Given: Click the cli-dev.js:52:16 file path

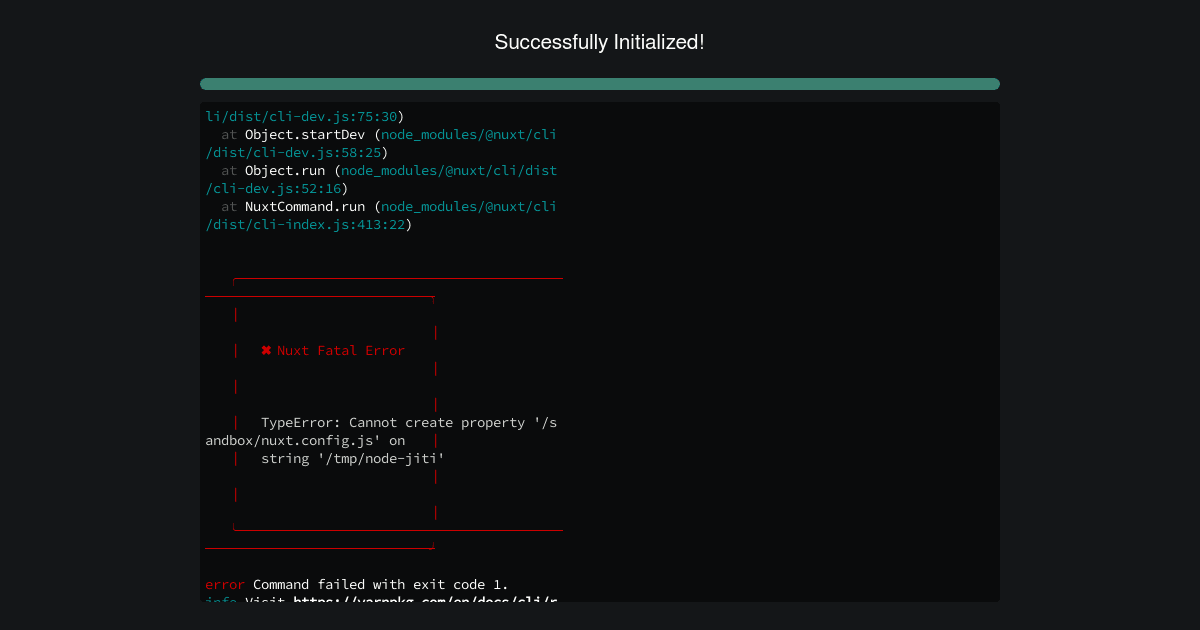Looking at the screenshot, I should coord(273,189).
